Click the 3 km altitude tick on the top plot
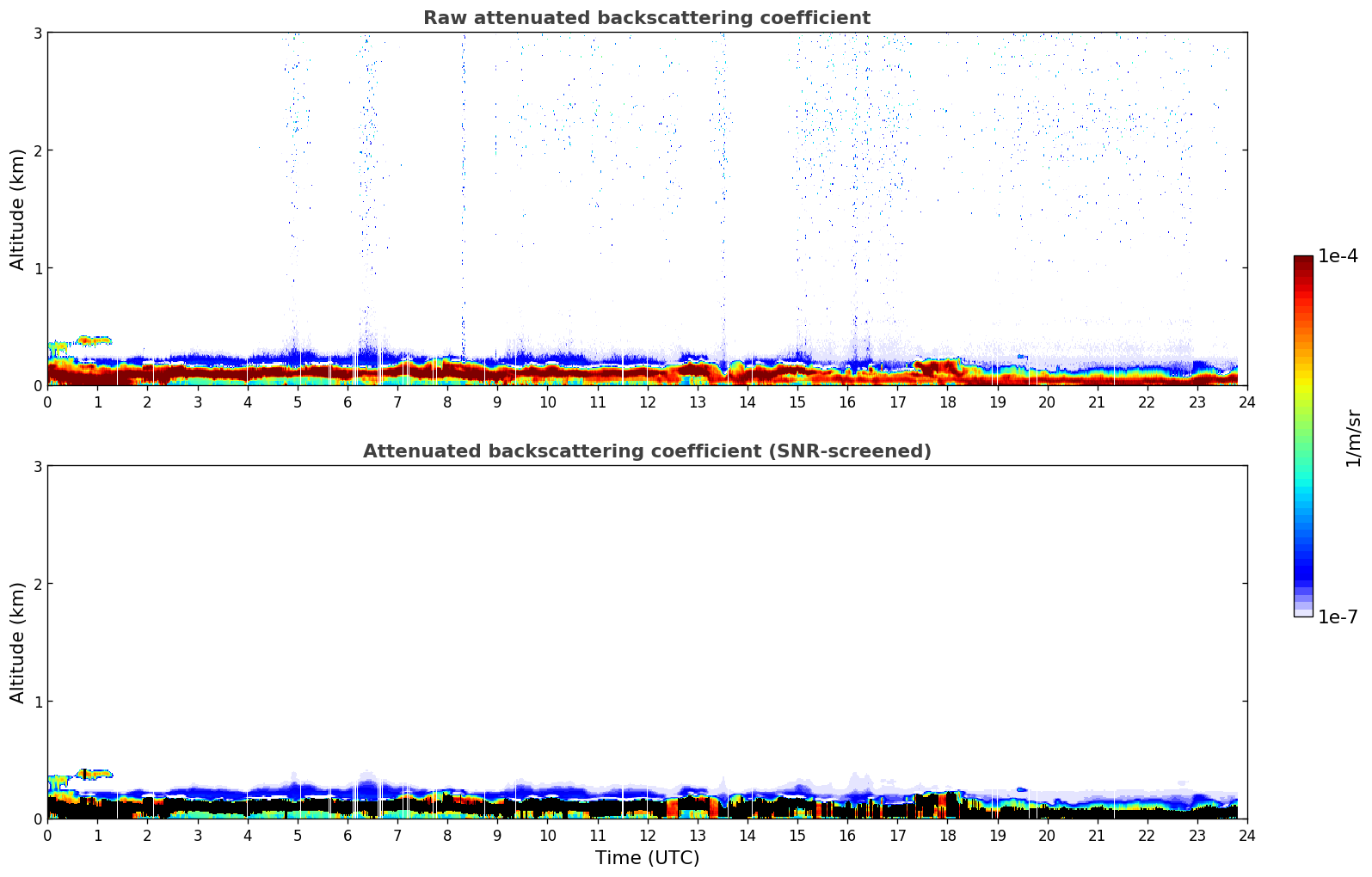The width and height of the screenshot is (1372, 877). pyautogui.click(x=38, y=33)
